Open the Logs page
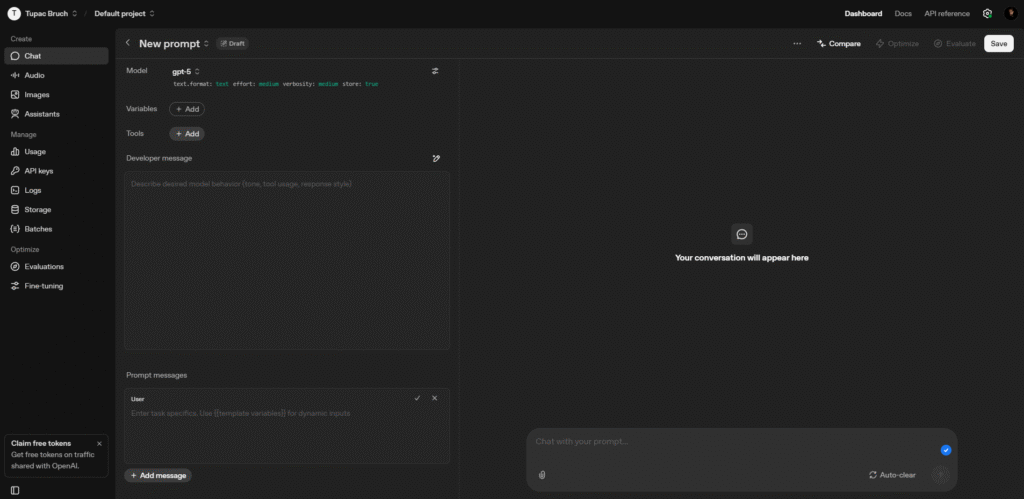Screen dimensions: 1024x499 click(56, 190)
